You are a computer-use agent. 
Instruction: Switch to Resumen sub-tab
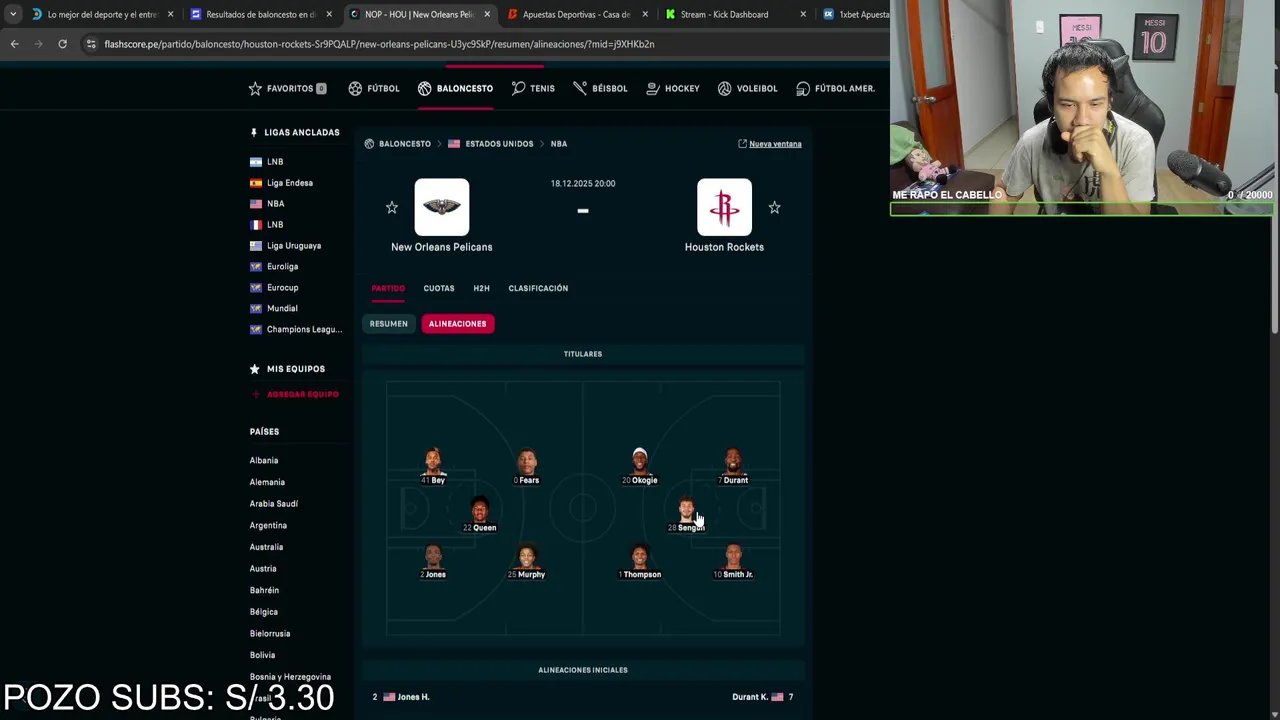pos(389,324)
